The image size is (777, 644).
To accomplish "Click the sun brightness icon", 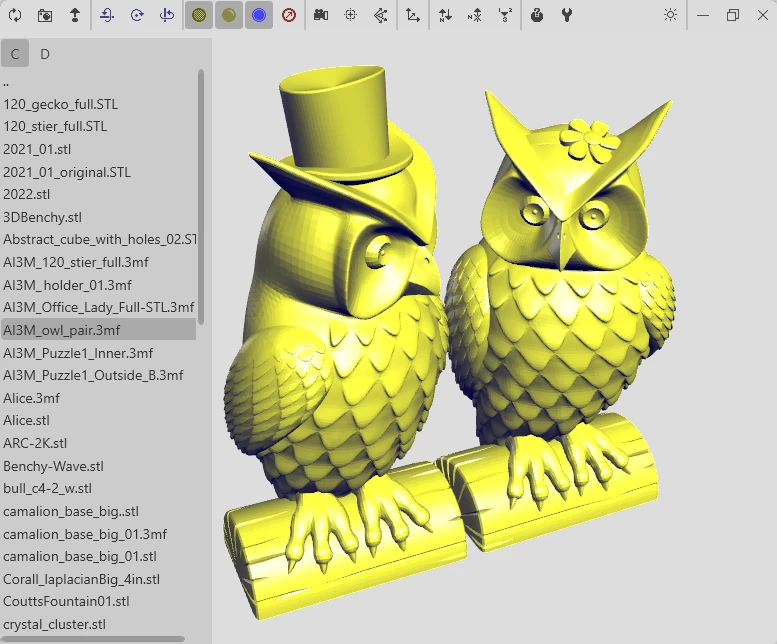I will coord(670,16).
